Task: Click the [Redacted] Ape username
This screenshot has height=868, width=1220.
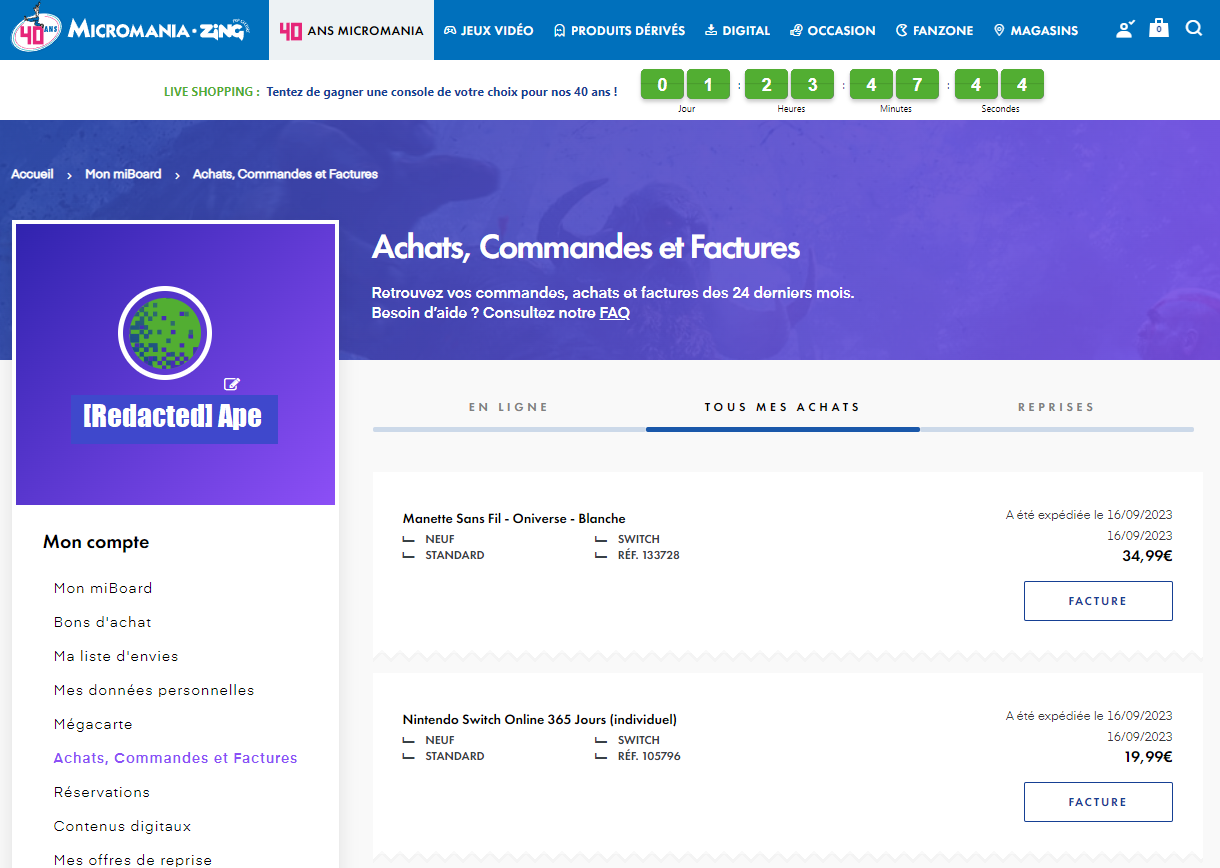Action: tap(172, 416)
